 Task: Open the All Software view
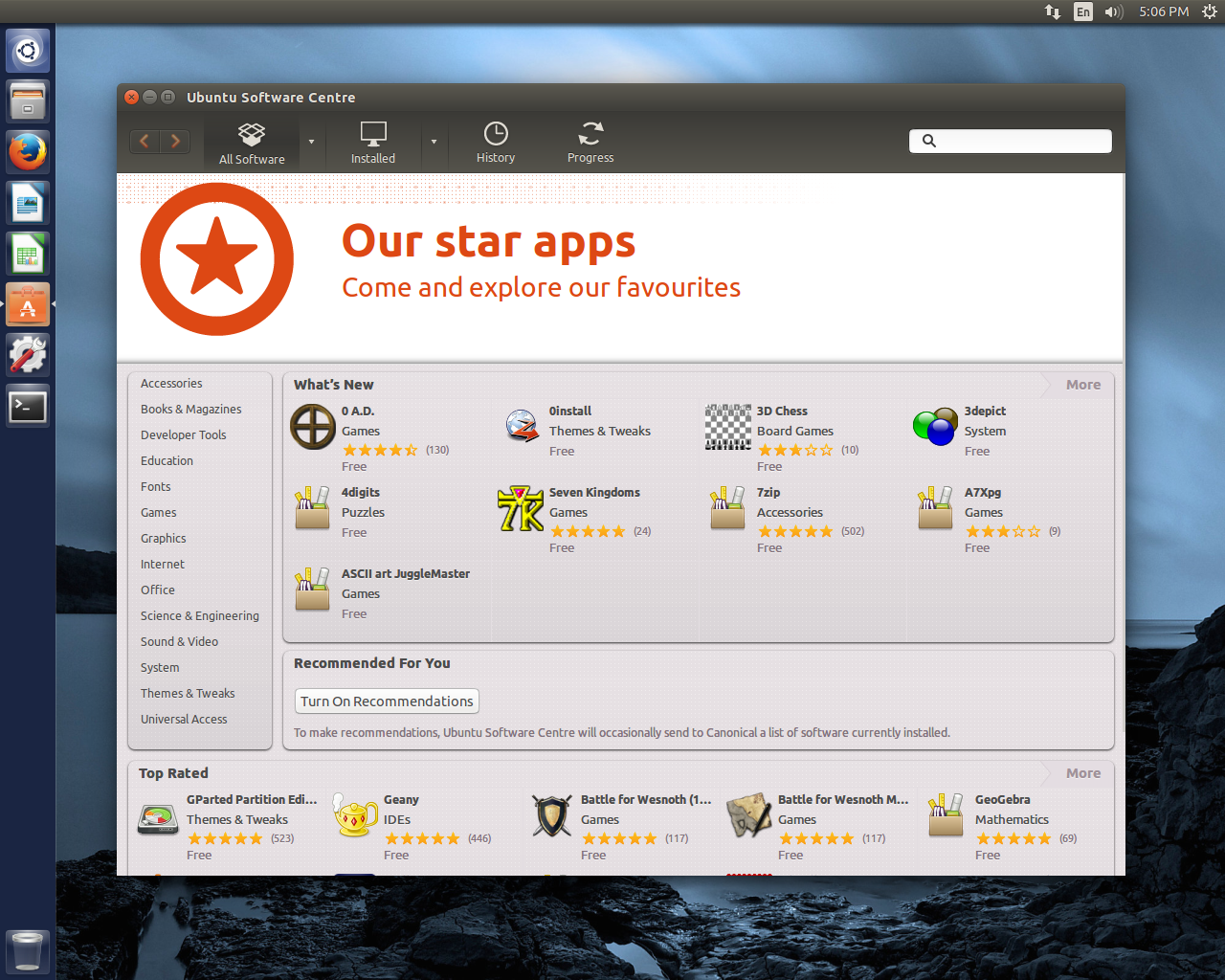(252, 144)
